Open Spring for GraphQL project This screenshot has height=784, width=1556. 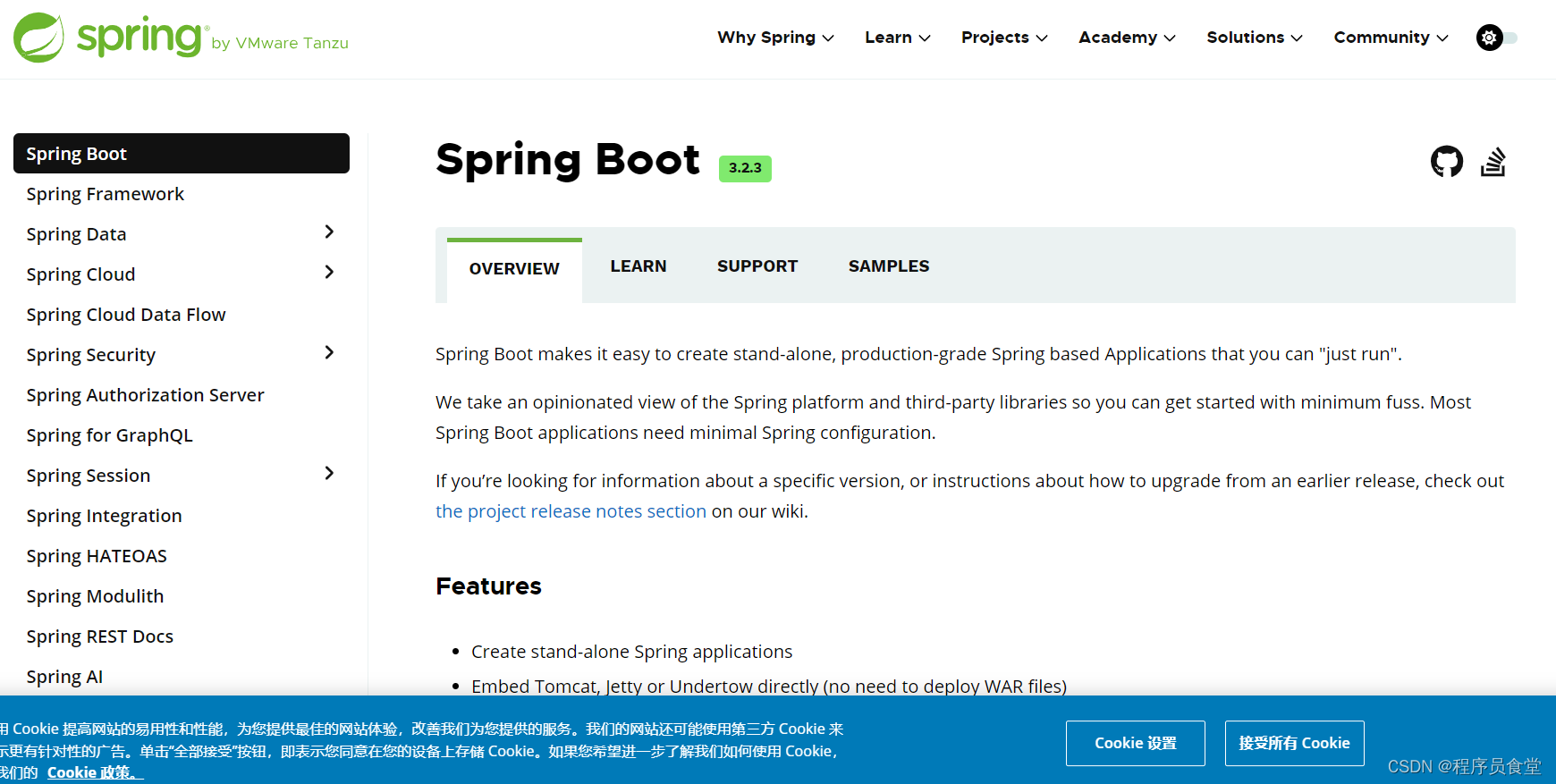click(109, 435)
